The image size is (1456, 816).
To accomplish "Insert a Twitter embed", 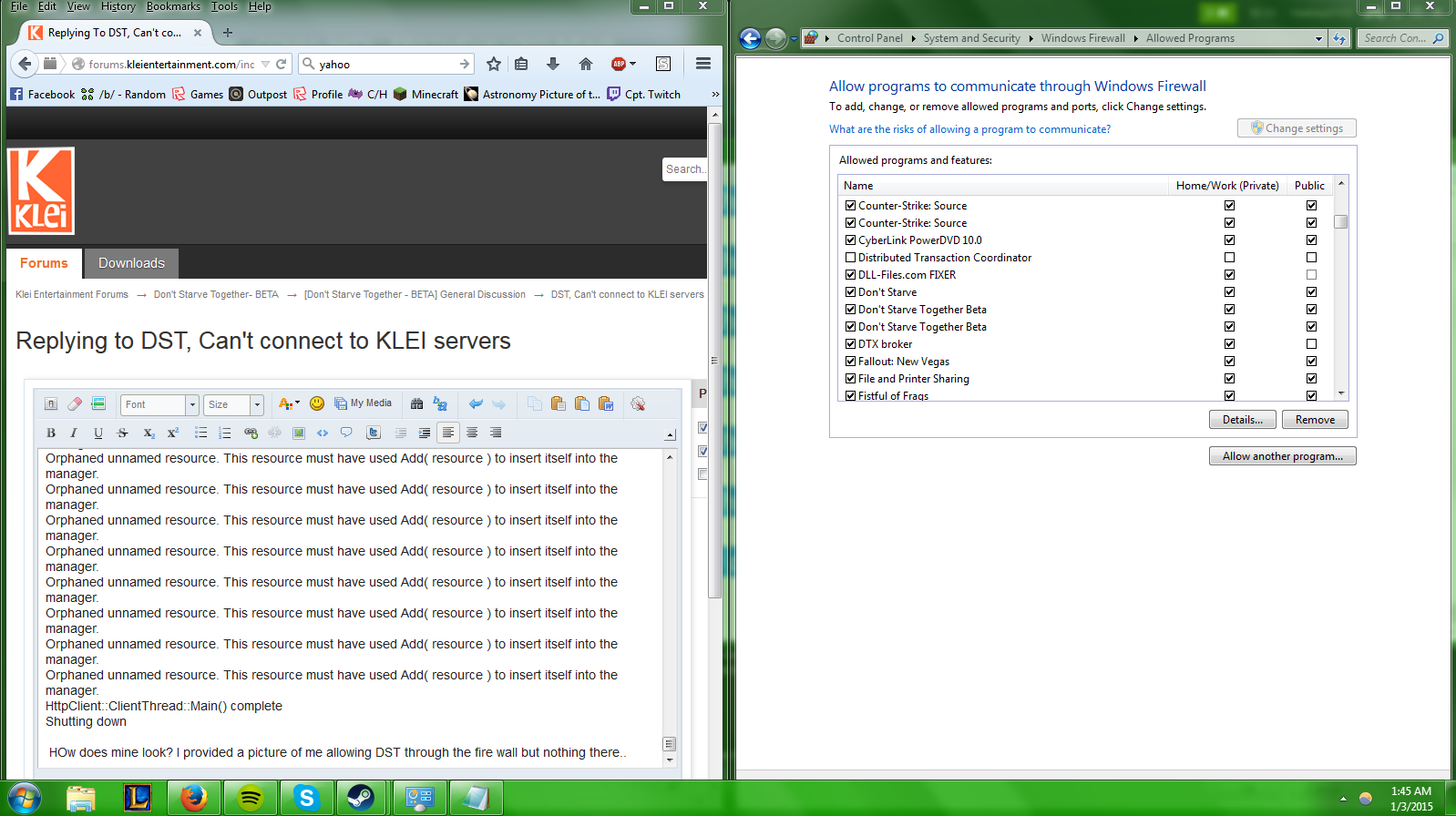I will click(x=374, y=433).
